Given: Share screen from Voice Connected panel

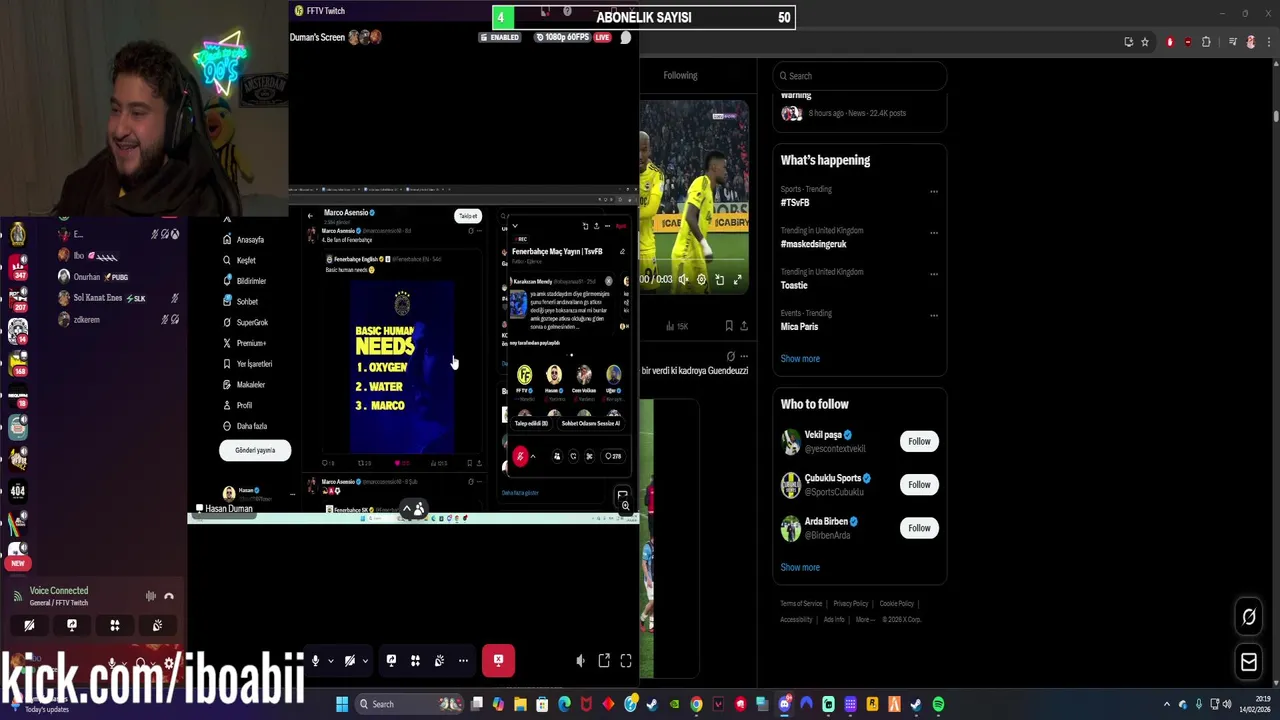Looking at the screenshot, I should click(72, 625).
